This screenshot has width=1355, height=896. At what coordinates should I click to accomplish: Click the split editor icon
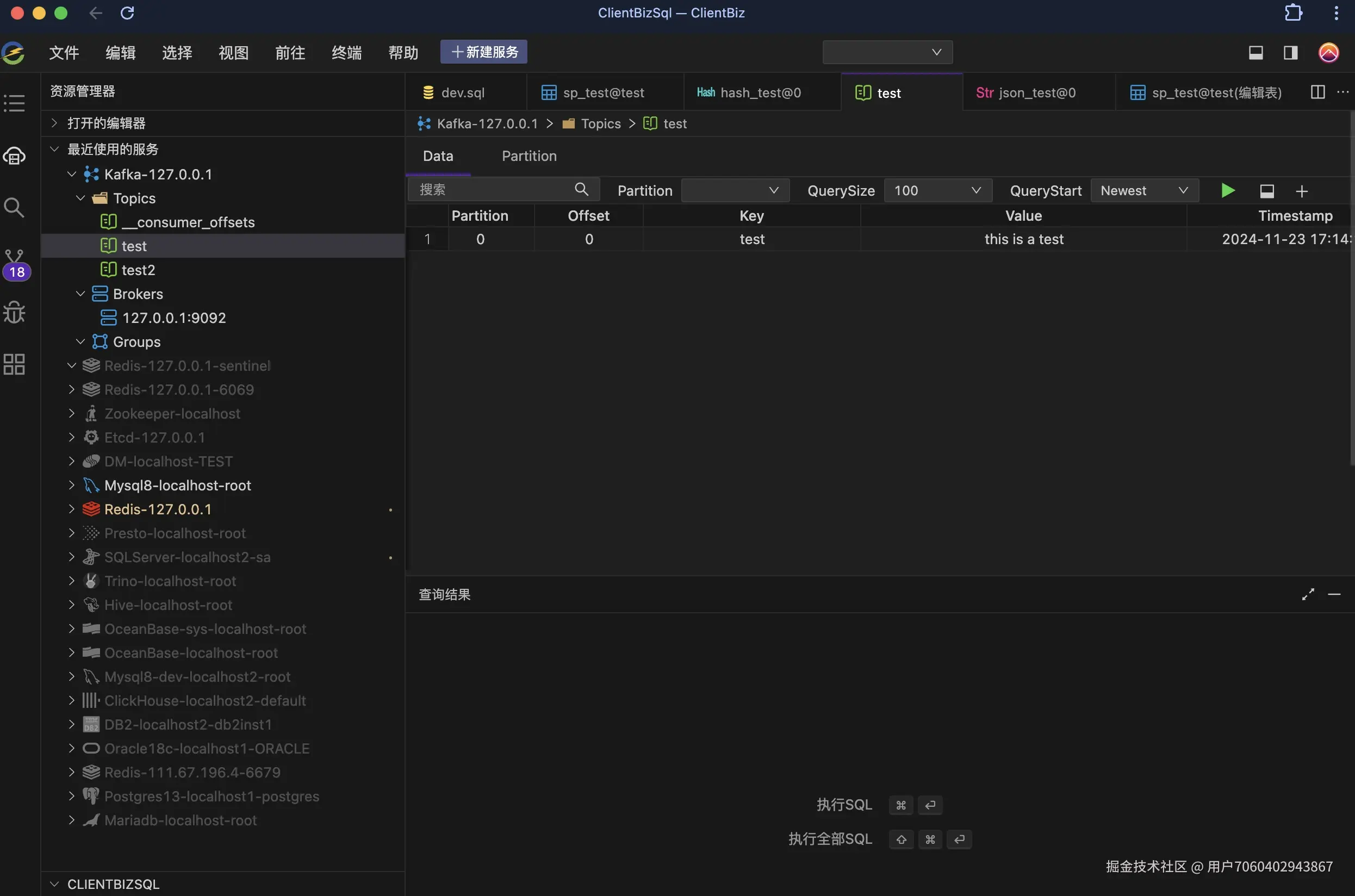1317,92
